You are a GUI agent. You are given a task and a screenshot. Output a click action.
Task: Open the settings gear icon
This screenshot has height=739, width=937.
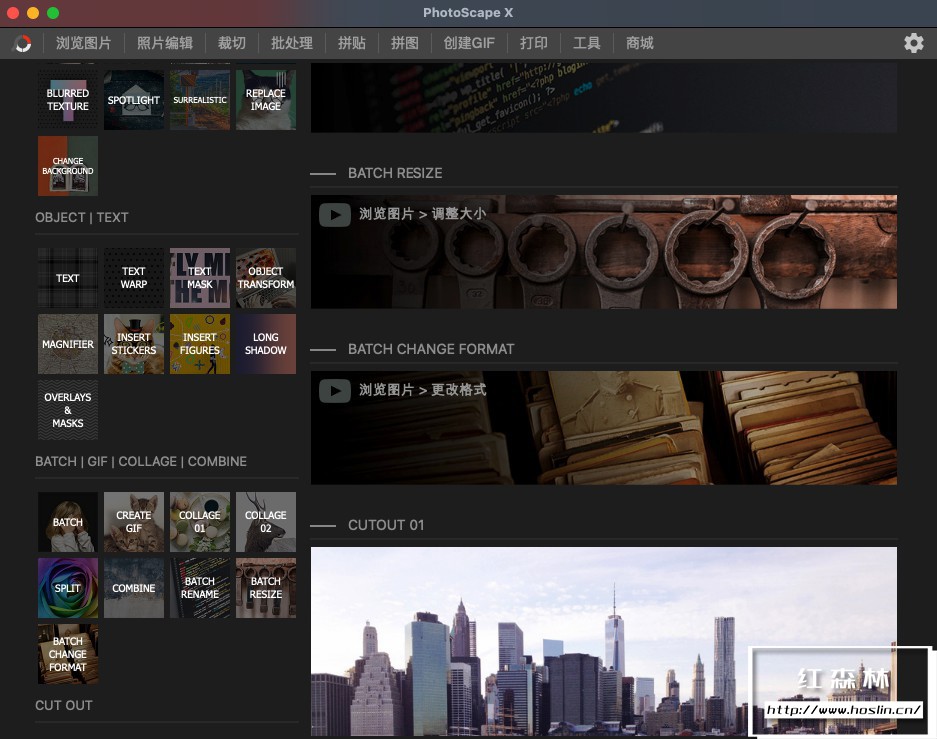point(913,43)
